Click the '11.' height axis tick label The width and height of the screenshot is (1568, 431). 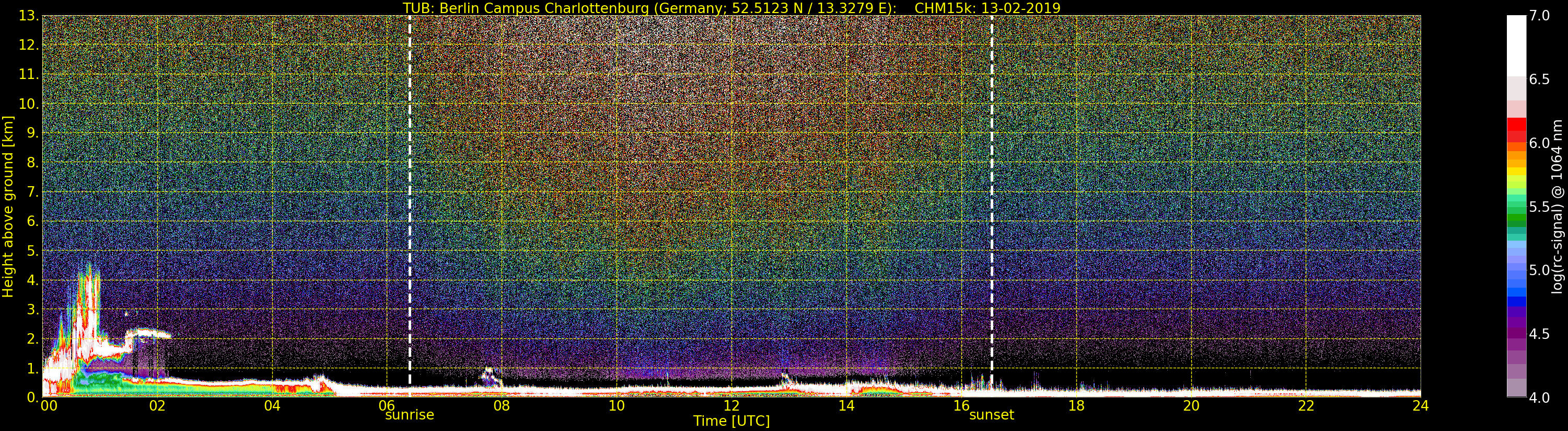point(29,74)
